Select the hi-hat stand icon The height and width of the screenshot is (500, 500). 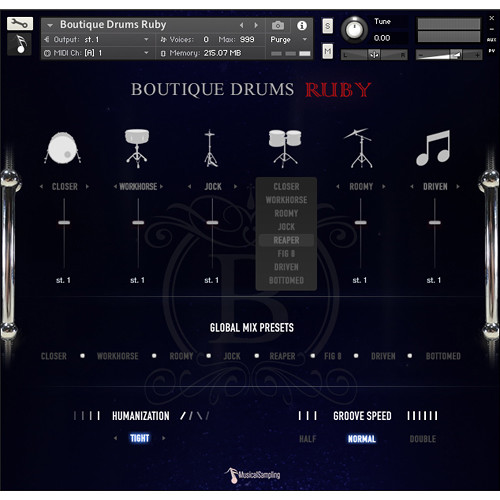pyautogui.click(x=210, y=148)
